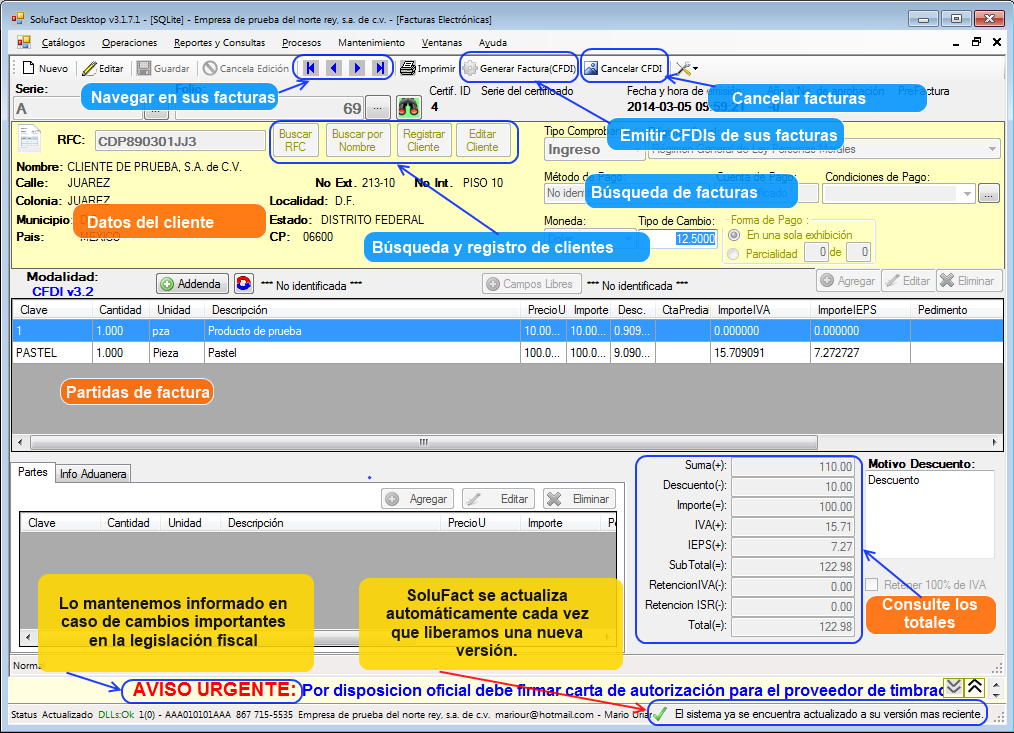Switch to the Info Aduanera tab

click(93, 474)
